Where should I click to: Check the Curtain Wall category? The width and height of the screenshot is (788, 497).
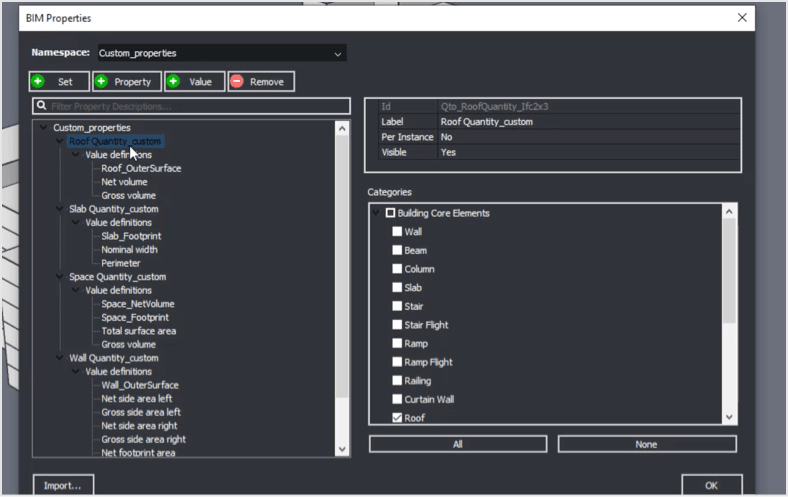[x=397, y=399]
